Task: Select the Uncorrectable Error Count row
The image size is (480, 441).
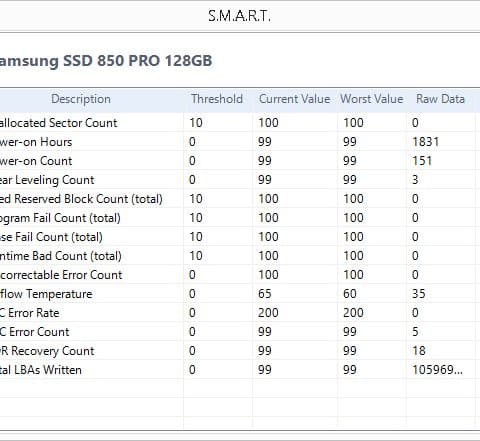Action: point(237,275)
